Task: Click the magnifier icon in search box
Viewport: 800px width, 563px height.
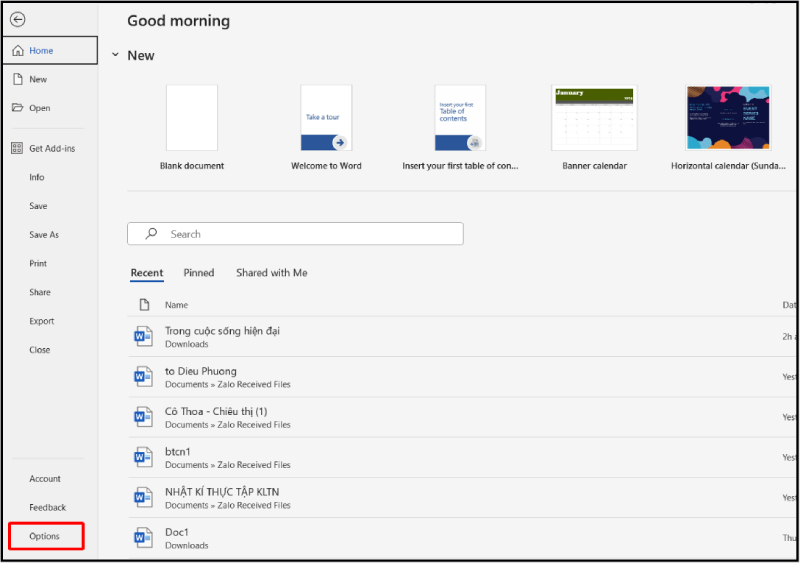Action: click(151, 234)
